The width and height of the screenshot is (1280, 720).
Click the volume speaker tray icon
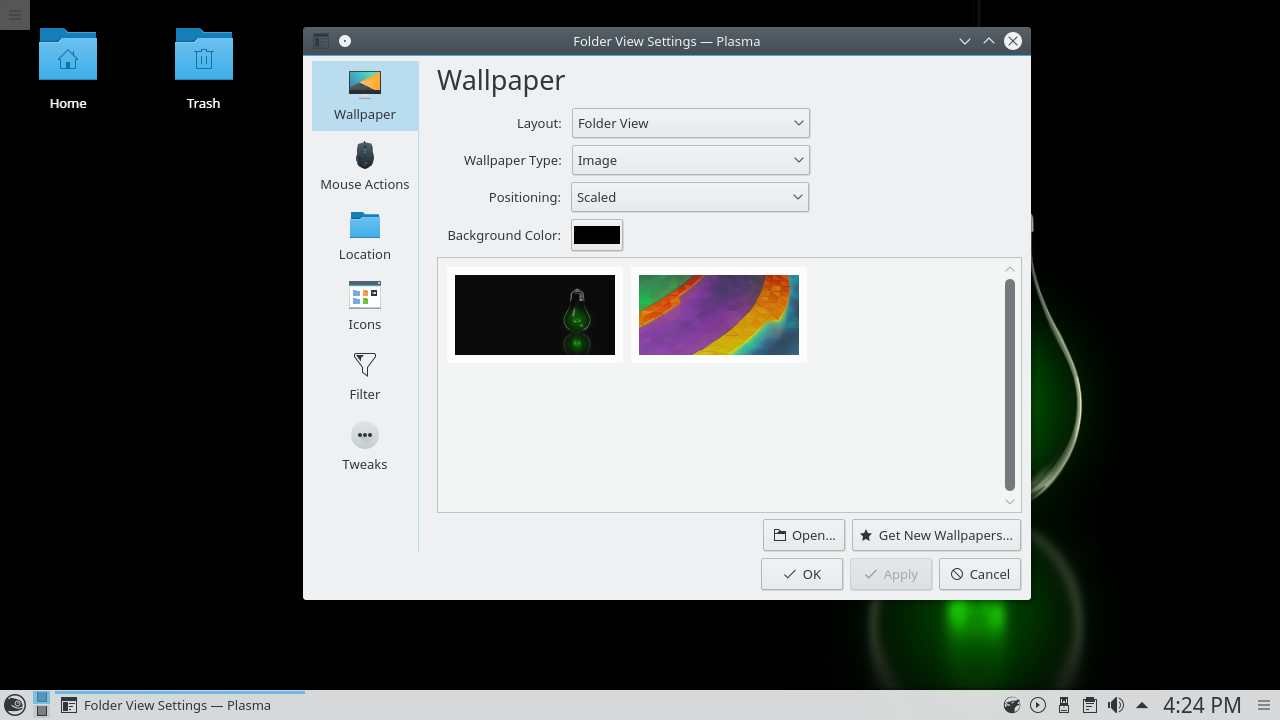pyautogui.click(x=1116, y=705)
